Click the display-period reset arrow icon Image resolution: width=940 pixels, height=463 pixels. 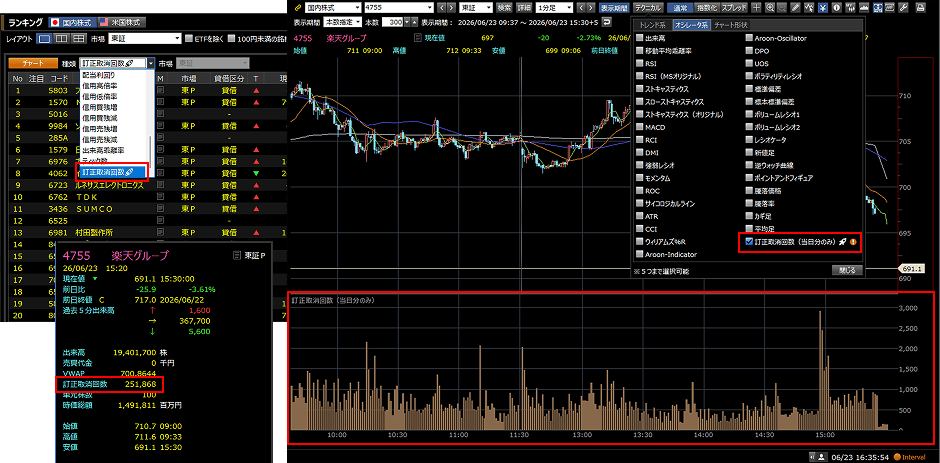607,22
